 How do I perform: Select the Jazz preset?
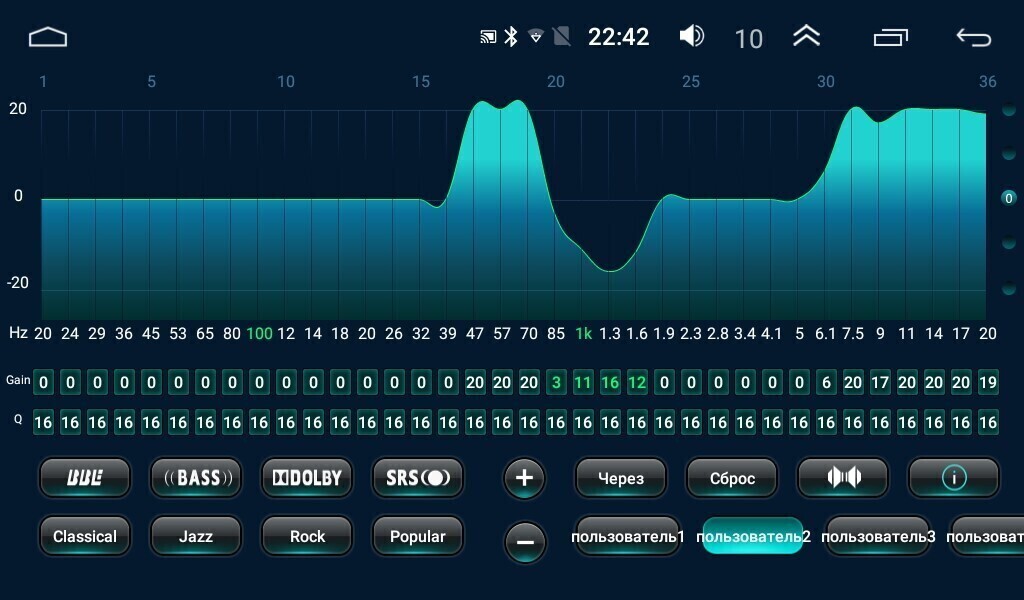point(196,537)
